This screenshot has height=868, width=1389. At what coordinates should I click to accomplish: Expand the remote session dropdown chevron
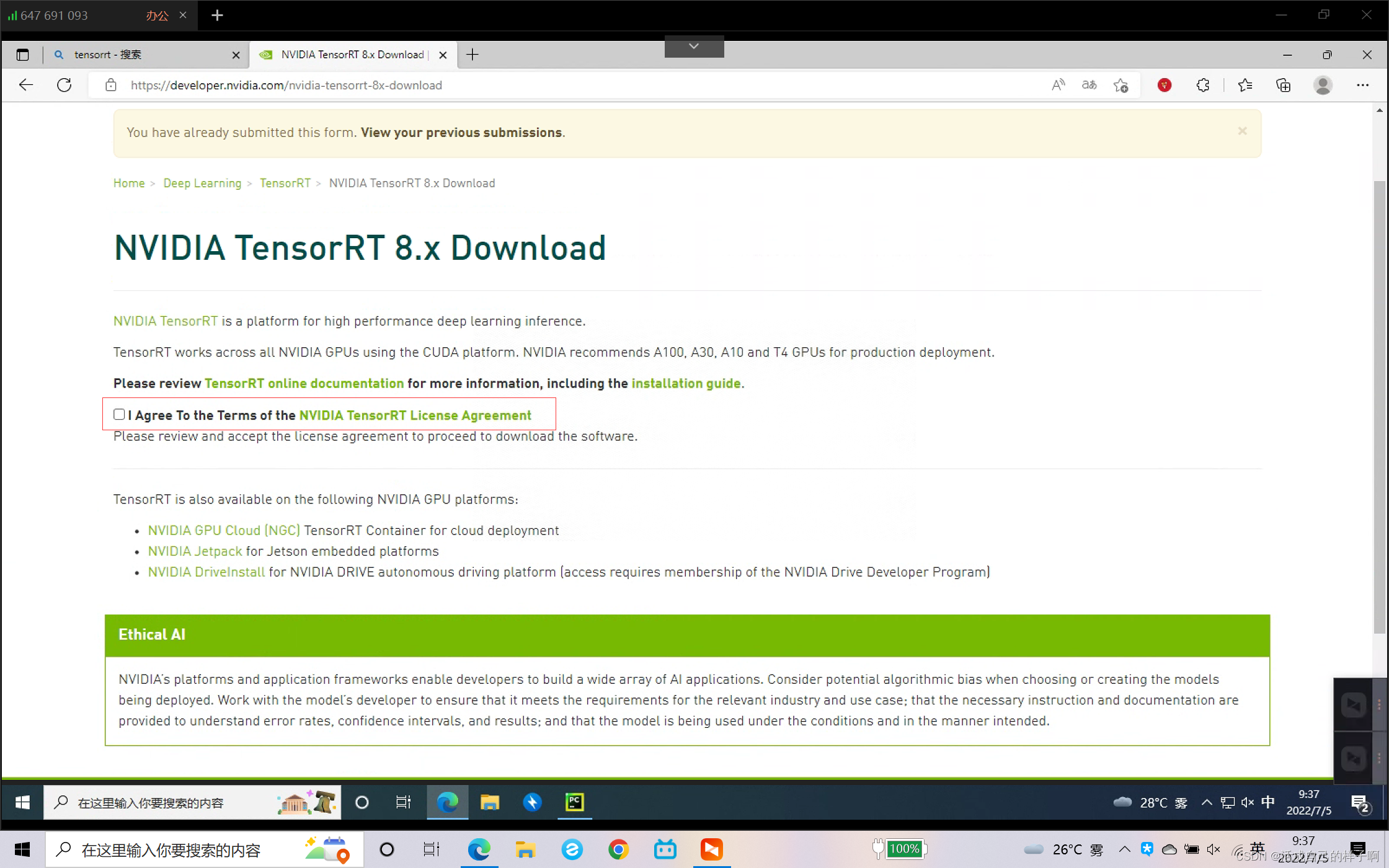click(694, 46)
